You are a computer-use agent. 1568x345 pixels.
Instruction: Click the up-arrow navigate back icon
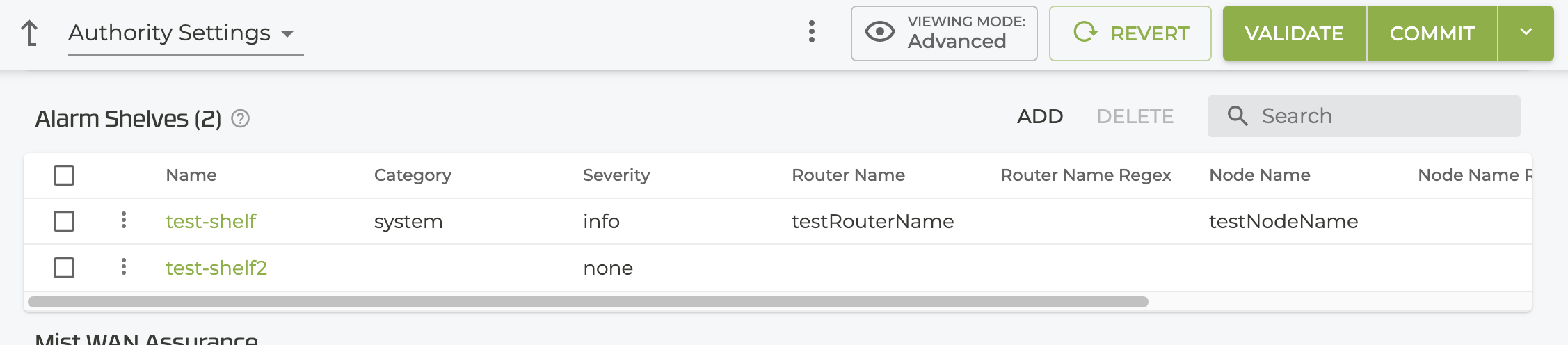pyautogui.click(x=29, y=33)
